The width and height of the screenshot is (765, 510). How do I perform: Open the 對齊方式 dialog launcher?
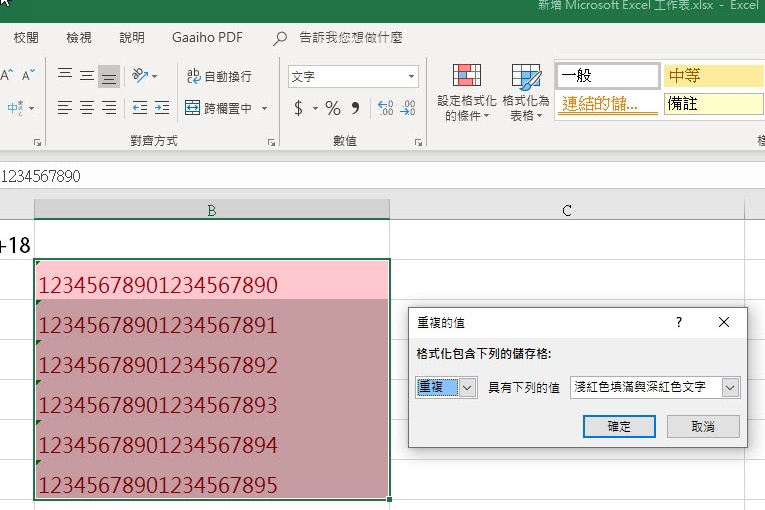click(x=271, y=143)
